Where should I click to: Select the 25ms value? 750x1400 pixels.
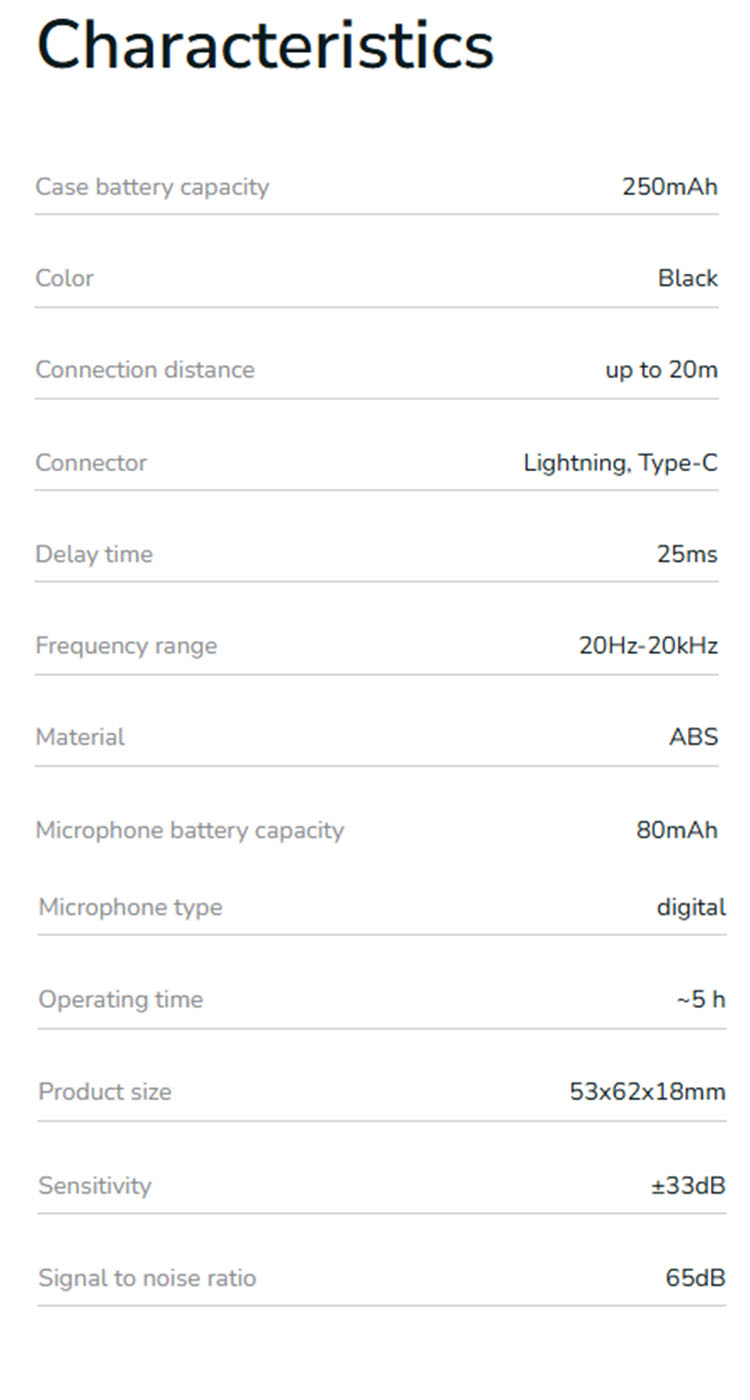[x=687, y=554]
